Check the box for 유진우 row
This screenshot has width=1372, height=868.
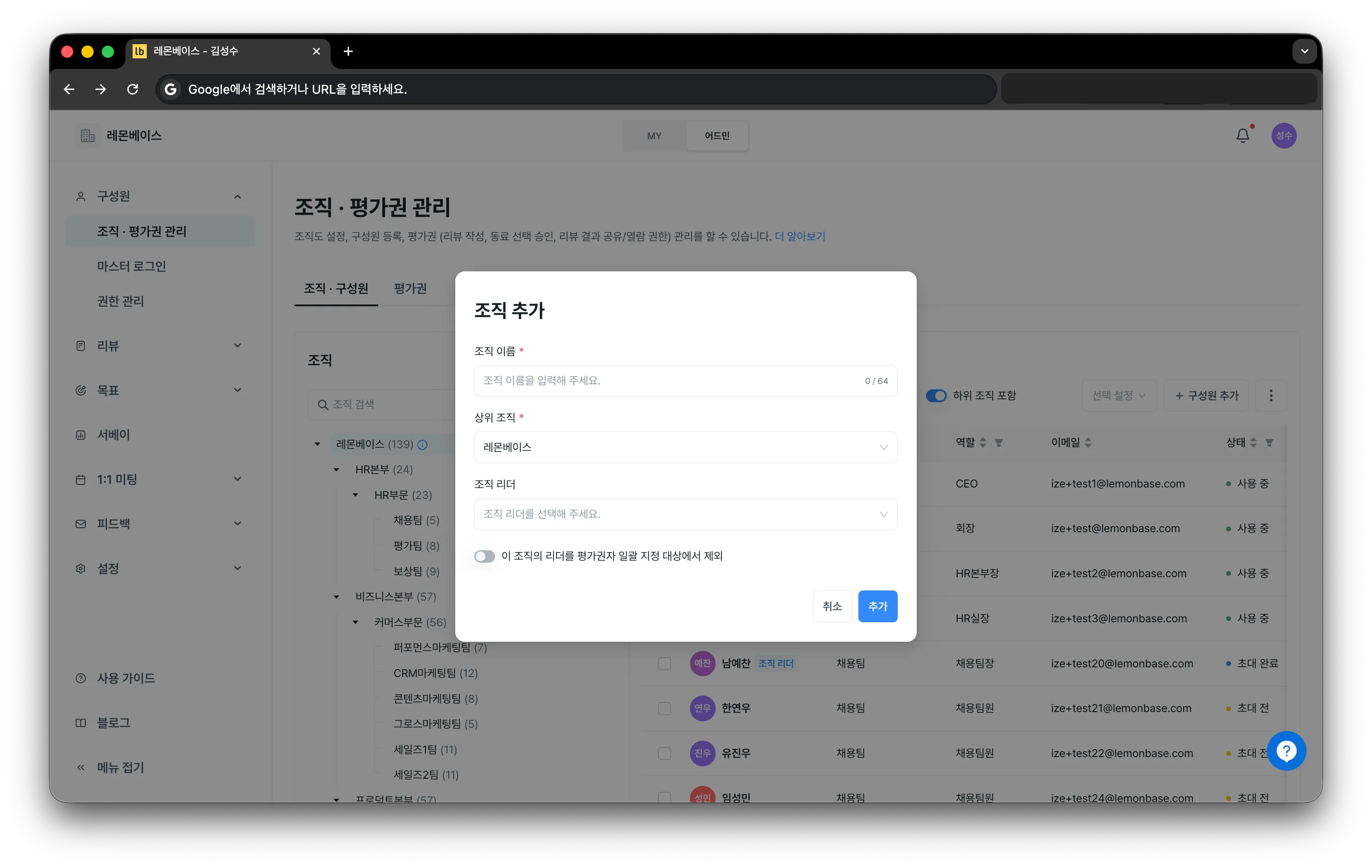pyautogui.click(x=664, y=753)
